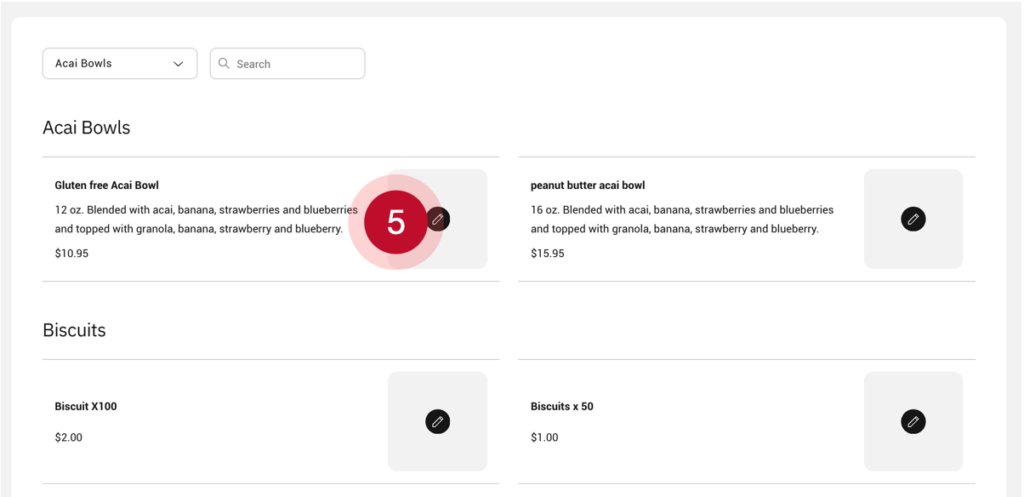Click the magnifying glass search icon
Screen dimensions: 1024x497
(x=224, y=63)
